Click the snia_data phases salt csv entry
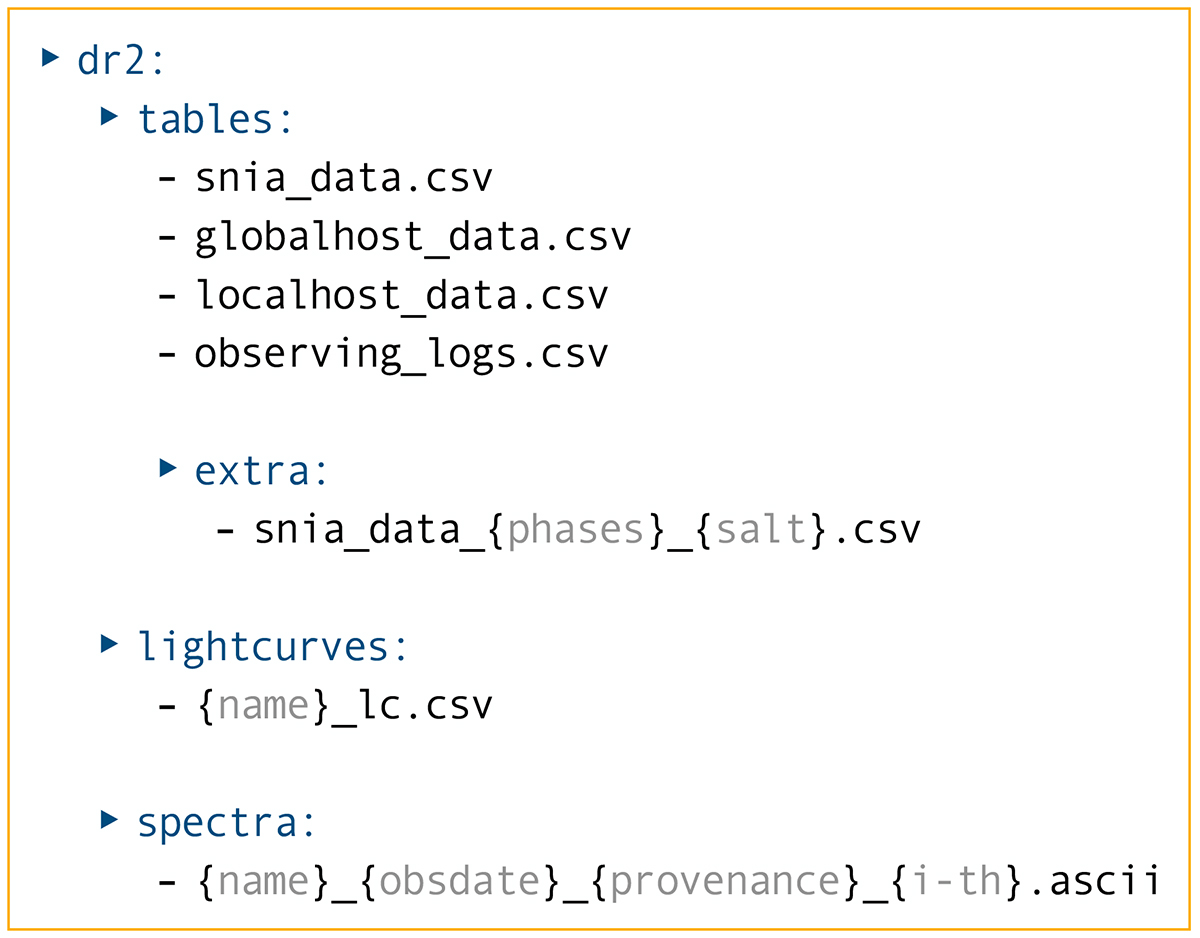This screenshot has width=1200, height=938. click(x=586, y=530)
